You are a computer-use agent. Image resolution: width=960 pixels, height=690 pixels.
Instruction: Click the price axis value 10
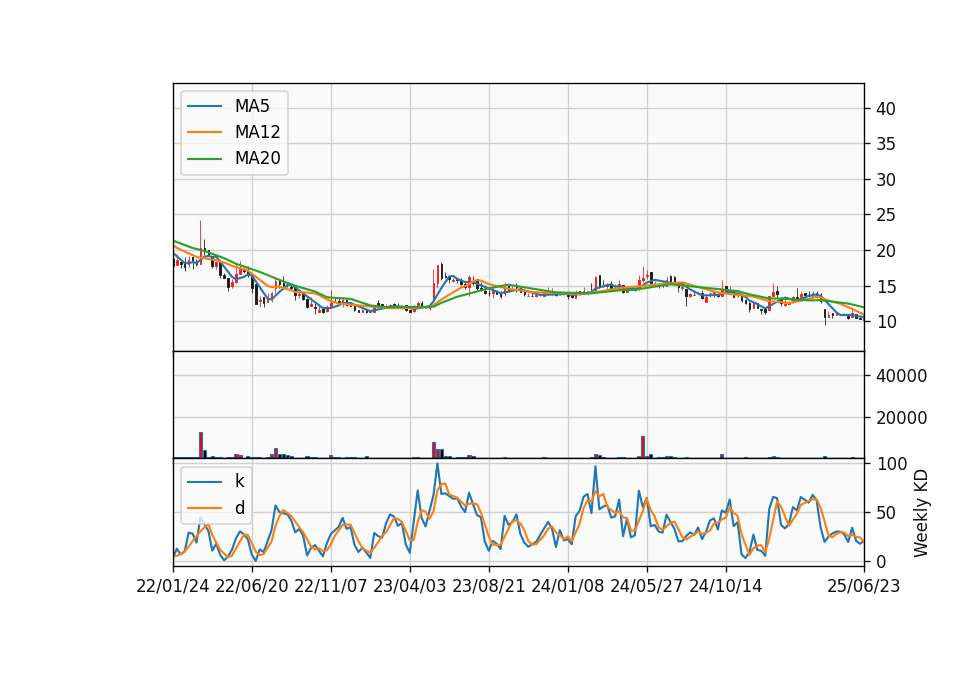click(x=886, y=322)
